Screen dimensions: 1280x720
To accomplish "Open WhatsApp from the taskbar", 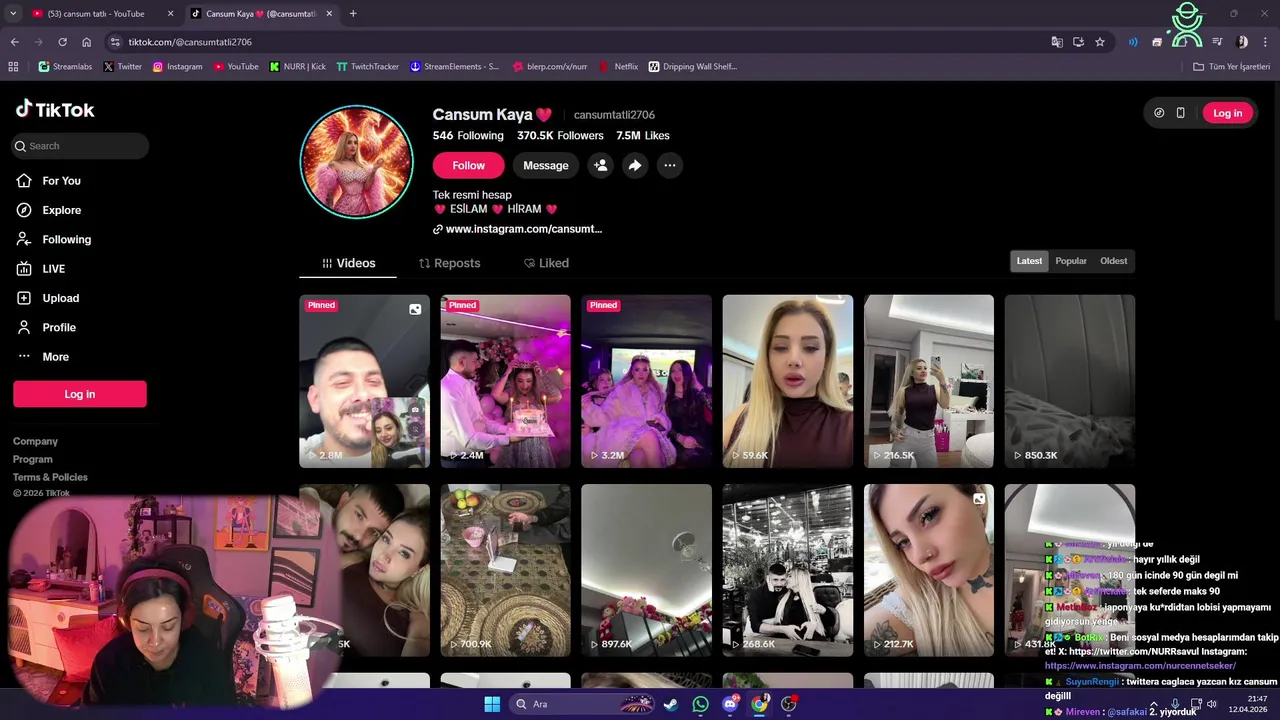I will tap(700, 704).
